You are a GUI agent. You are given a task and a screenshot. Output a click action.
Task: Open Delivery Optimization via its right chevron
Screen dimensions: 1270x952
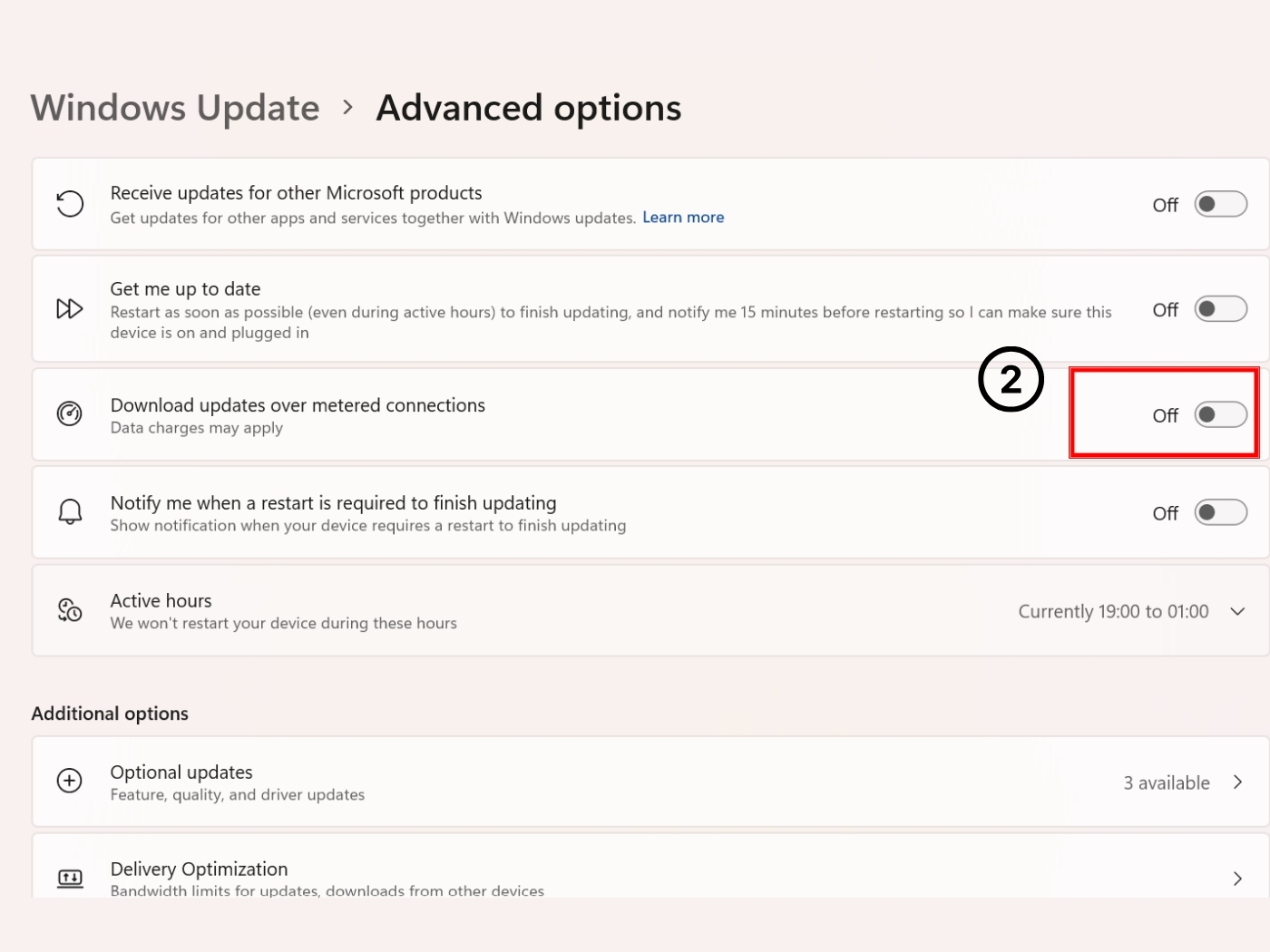(1237, 879)
